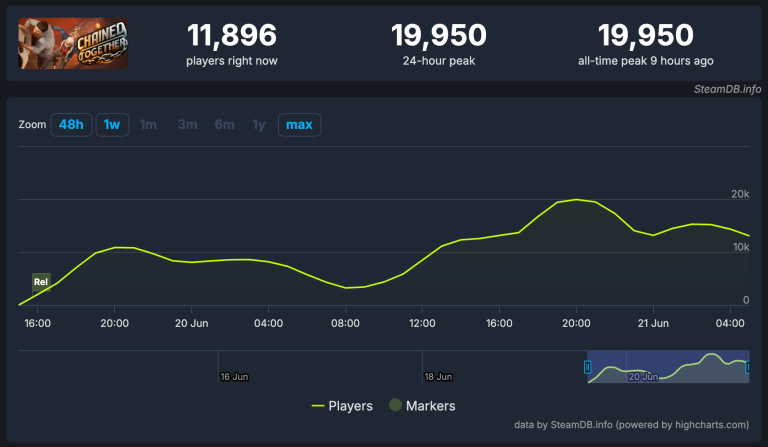The width and height of the screenshot is (768, 447).
Task: Show the max time range
Action: point(299,125)
